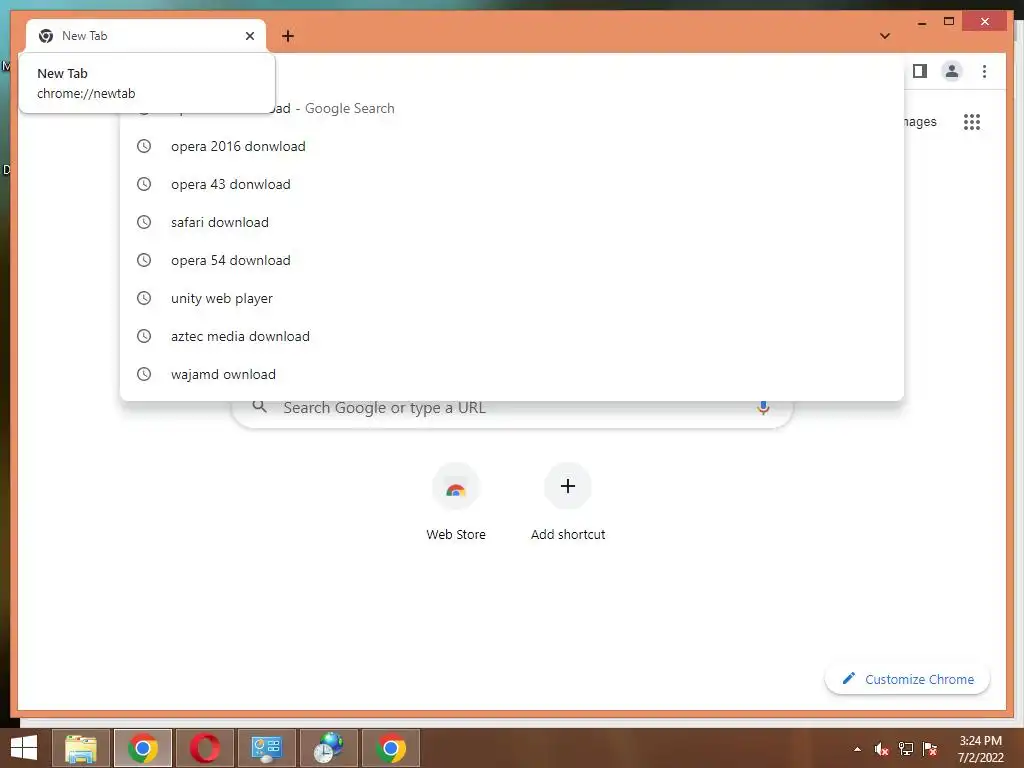Viewport: 1024px width, 768px height.
Task: Close the New Tab browser tab
Action: point(249,36)
